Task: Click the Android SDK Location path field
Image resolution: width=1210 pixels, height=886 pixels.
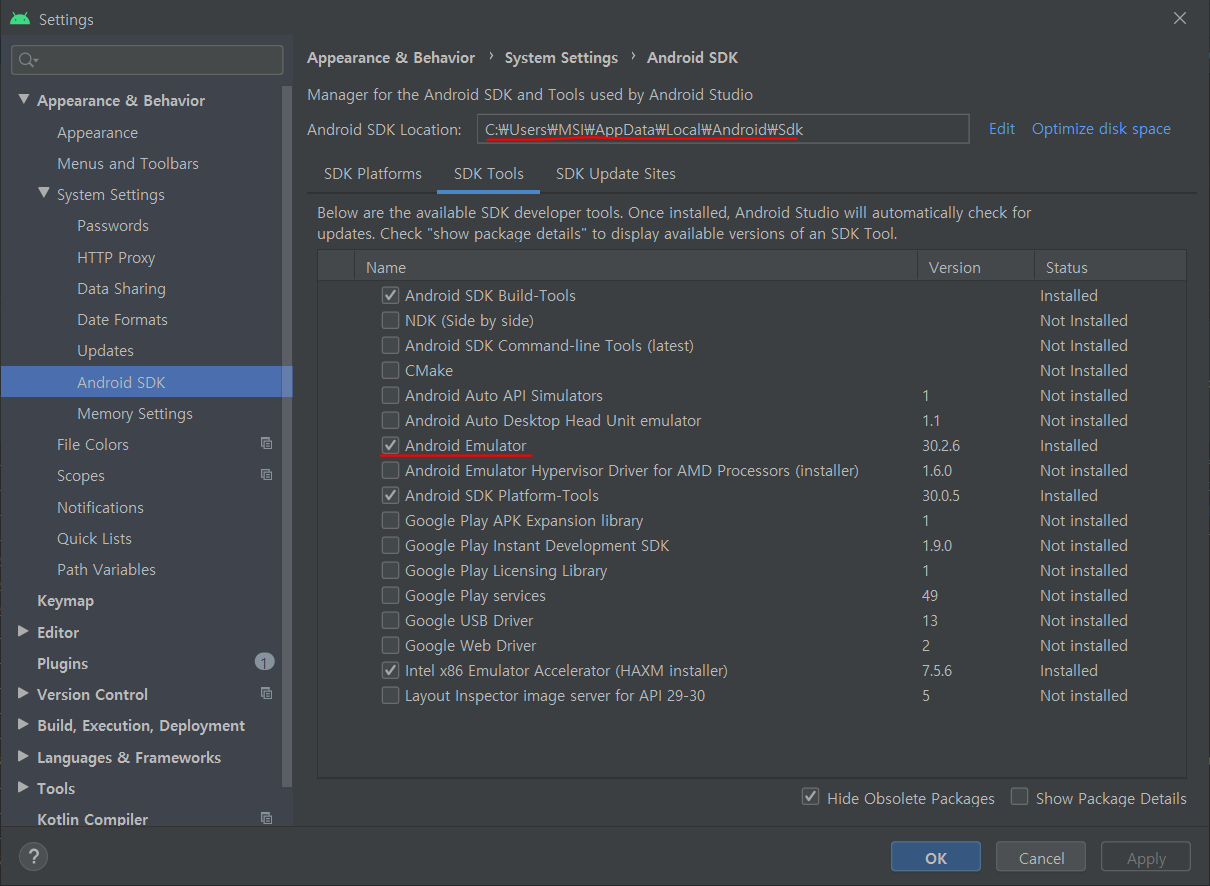Action: click(723, 129)
